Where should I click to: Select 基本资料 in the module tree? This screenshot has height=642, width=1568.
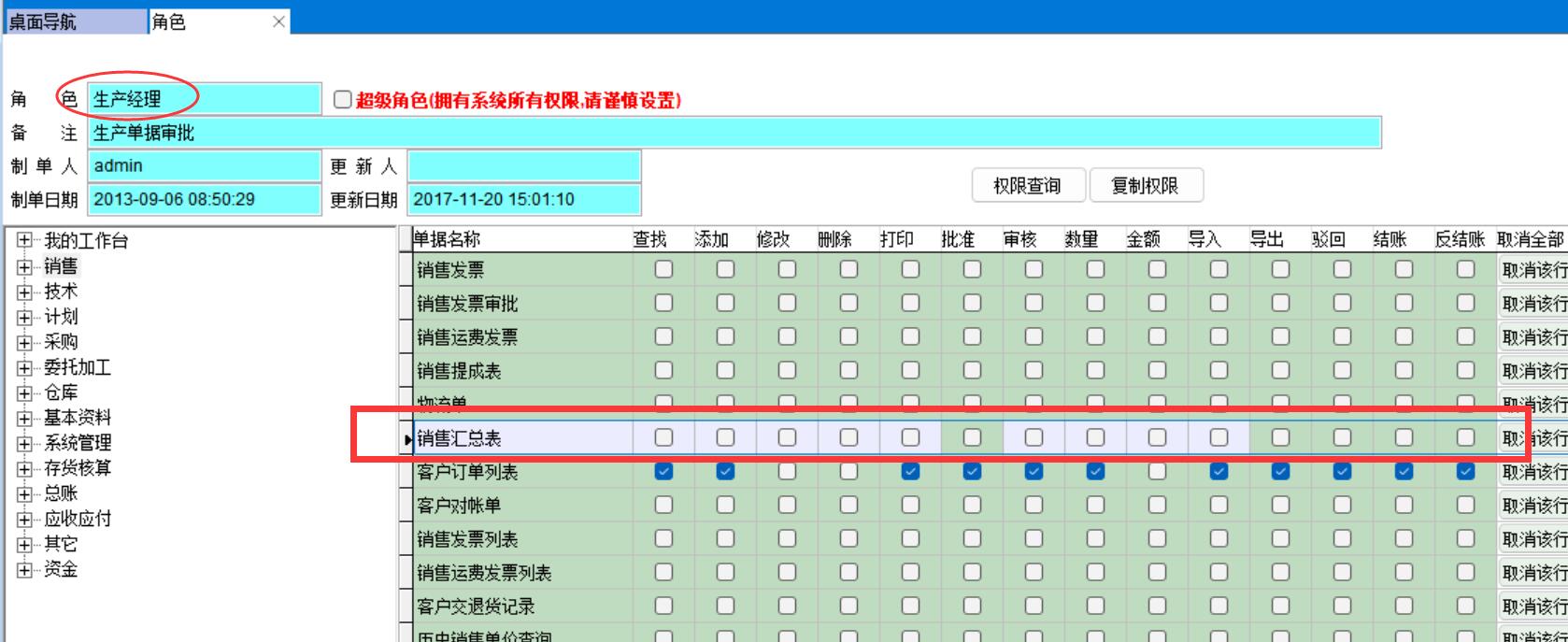pos(78,418)
